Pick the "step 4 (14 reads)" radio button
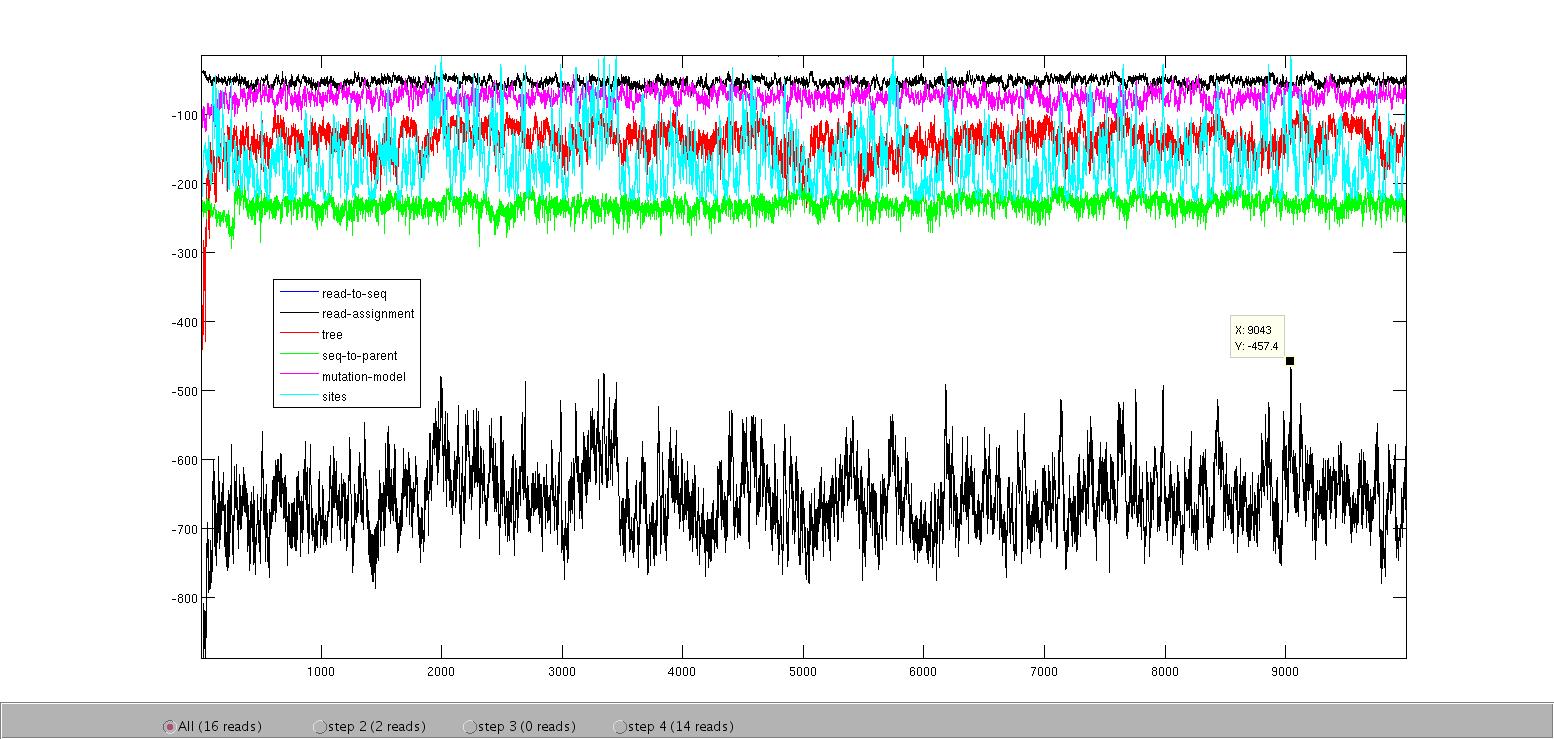This screenshot has width=1554, height=739. (620, 727)
